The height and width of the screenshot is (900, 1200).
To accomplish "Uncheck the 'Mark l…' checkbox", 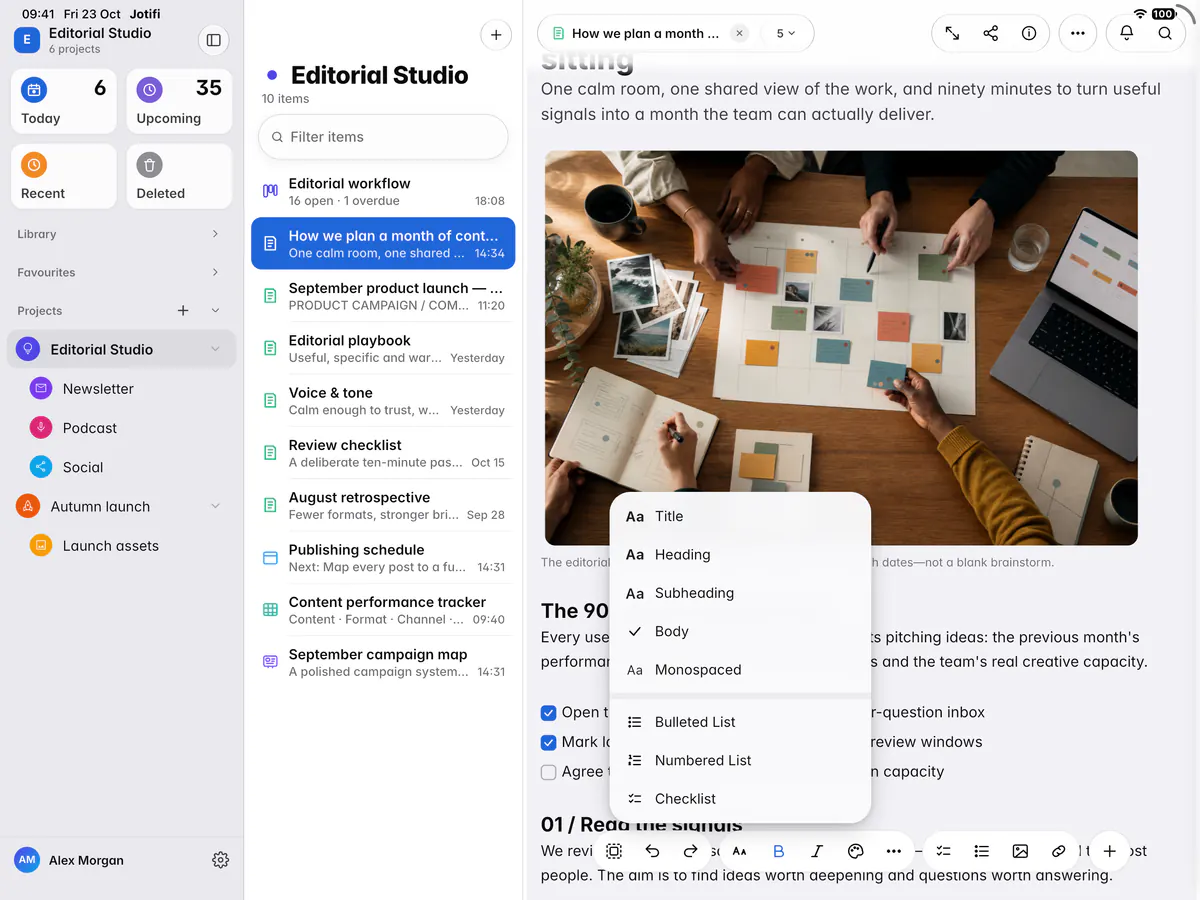I will tap(548, 742).
